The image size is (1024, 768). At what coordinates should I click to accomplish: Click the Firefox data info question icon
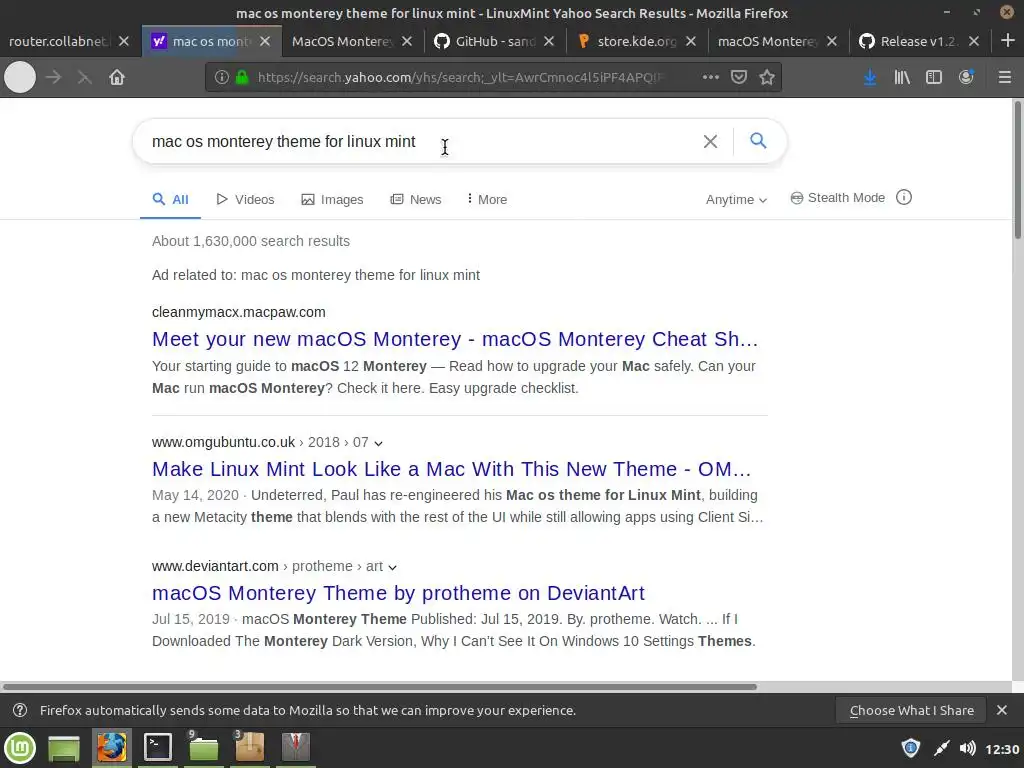click(20, 710)
